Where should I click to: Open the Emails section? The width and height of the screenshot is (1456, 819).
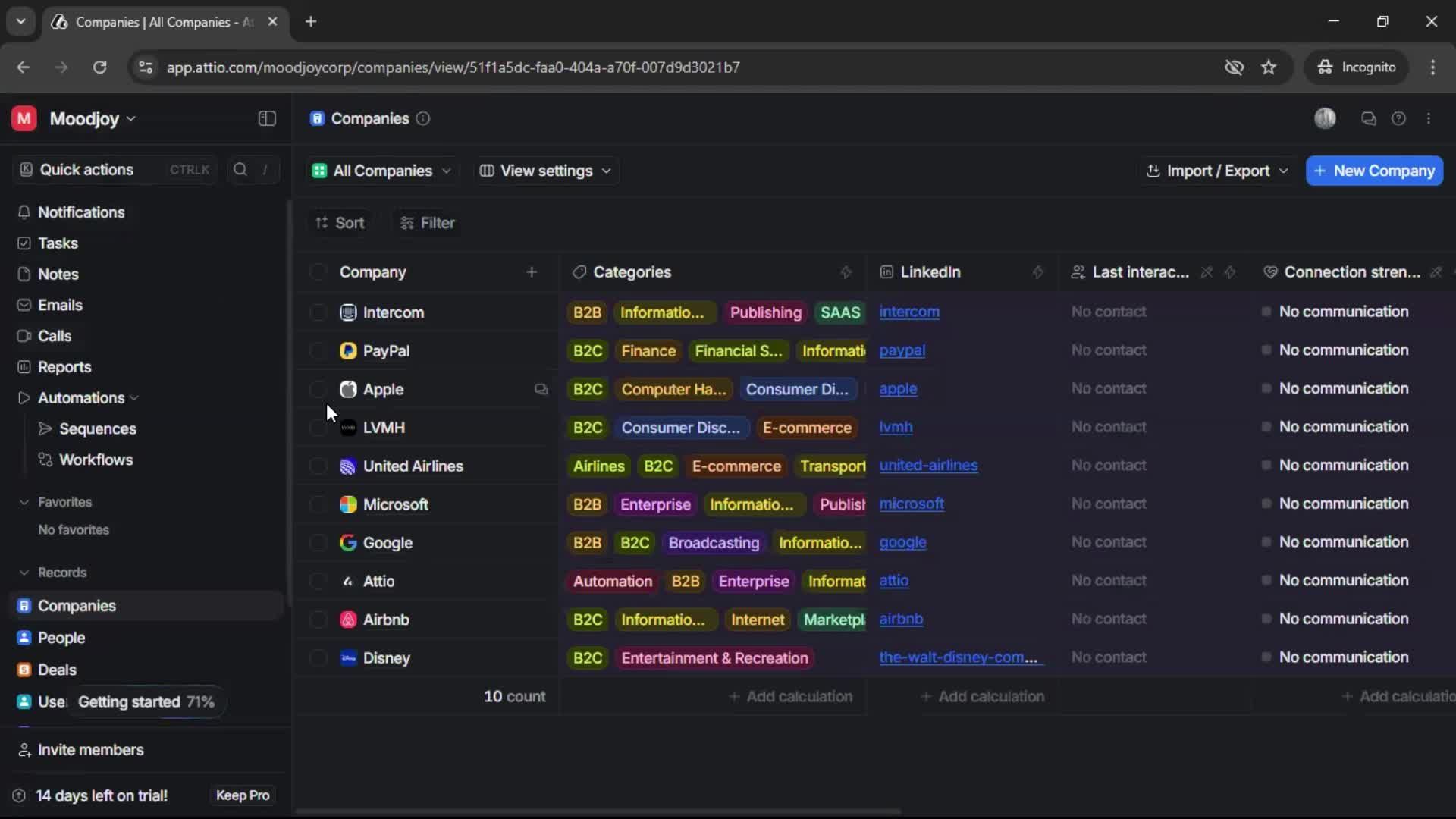[61, 305]
